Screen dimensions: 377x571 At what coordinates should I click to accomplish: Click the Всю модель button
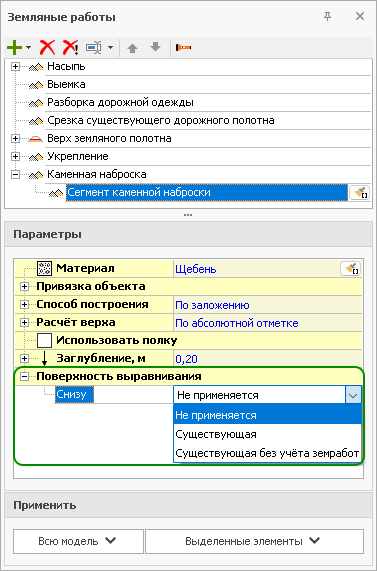(x=78, y=542)
